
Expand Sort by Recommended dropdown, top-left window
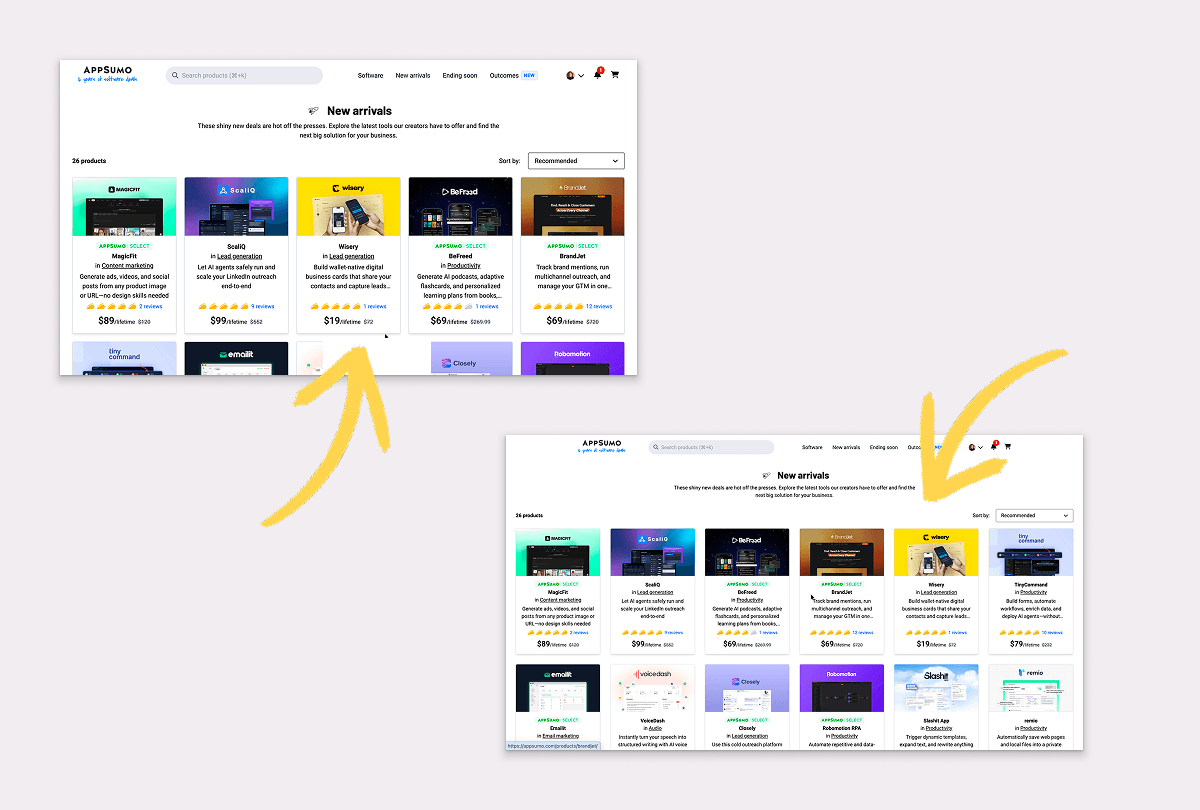point(577,160)
